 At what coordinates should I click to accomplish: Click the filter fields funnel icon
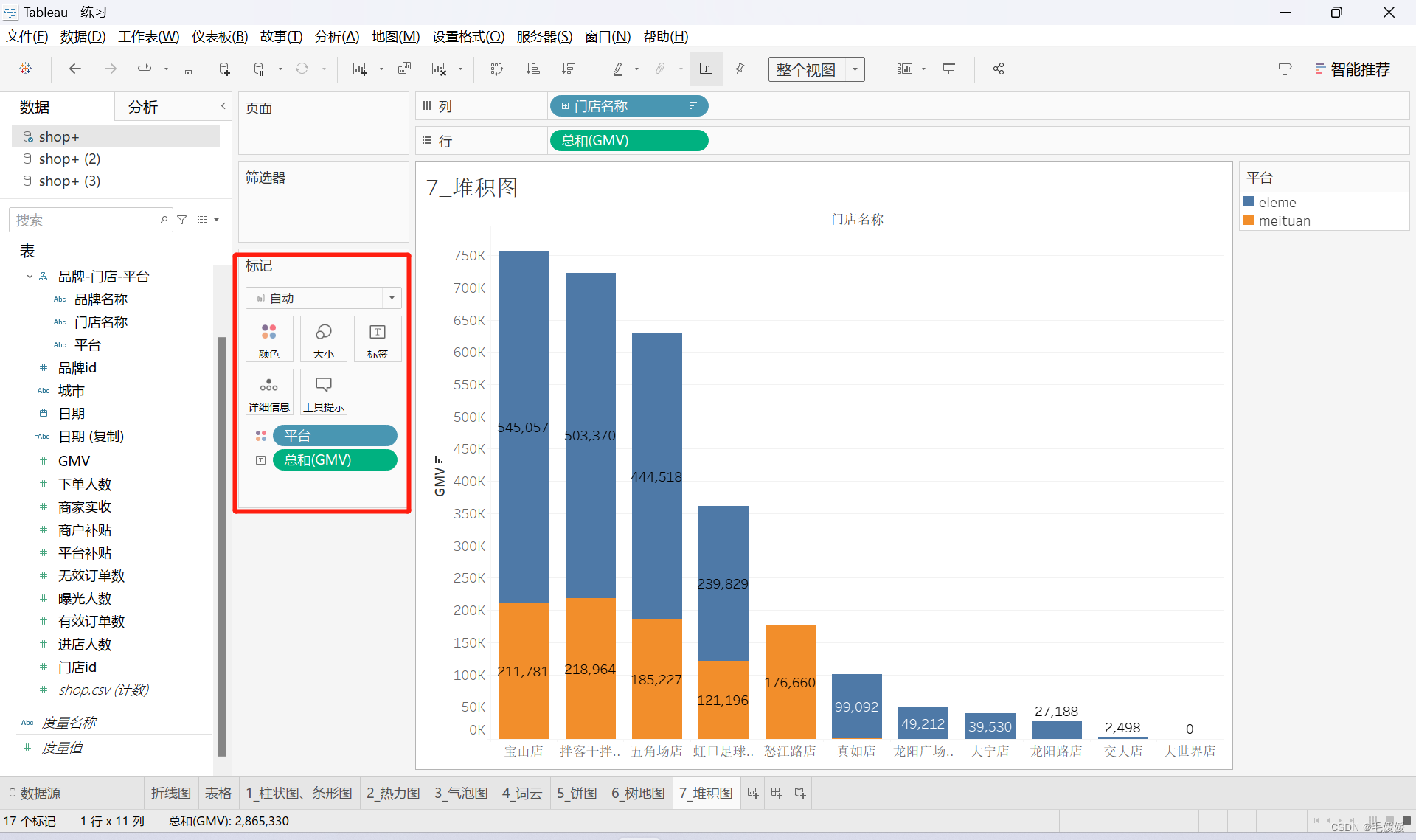tap(182, 220)
